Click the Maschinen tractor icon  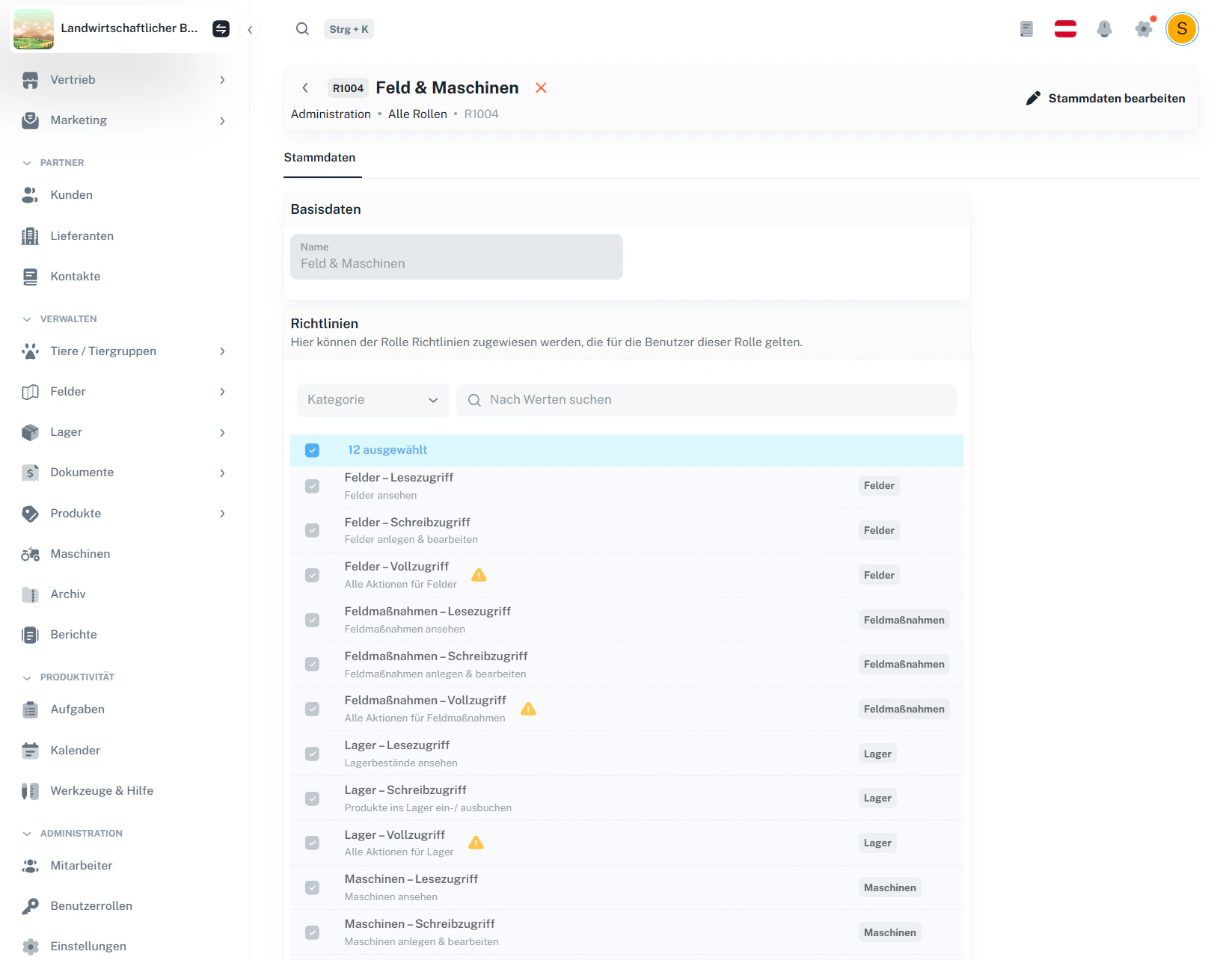(30, 554)
